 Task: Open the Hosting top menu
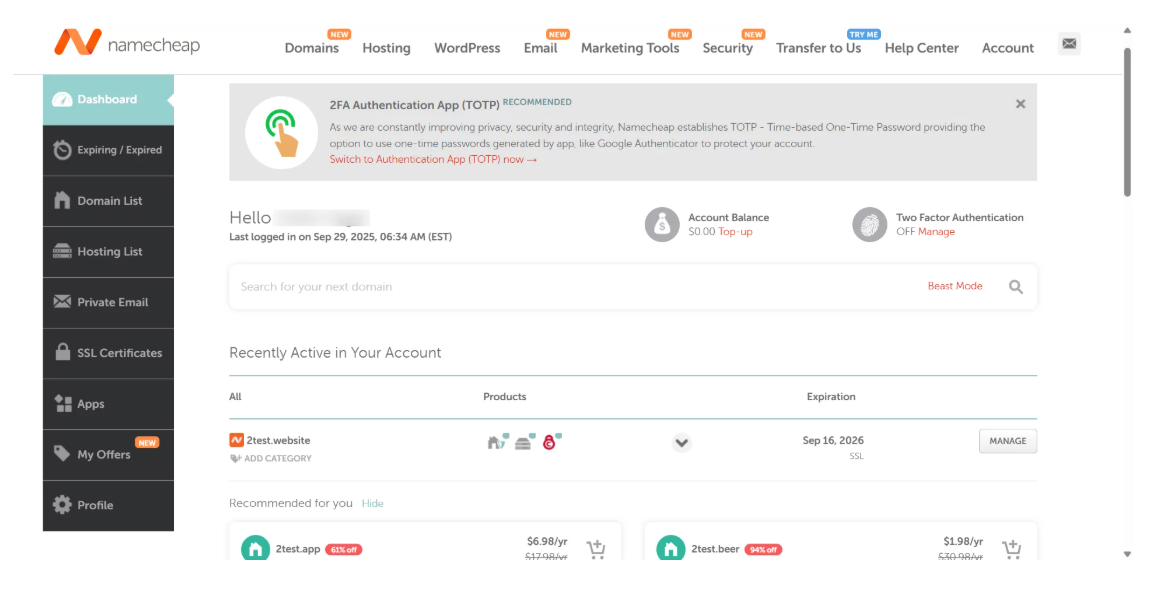pos(386,48)
